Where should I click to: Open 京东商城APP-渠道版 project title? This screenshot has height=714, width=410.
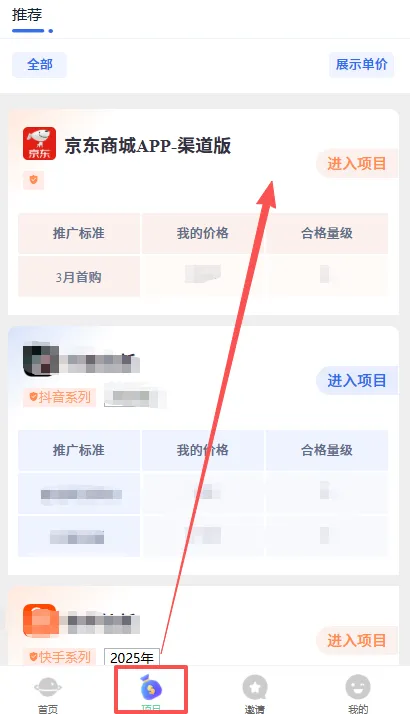coord(148,146)
